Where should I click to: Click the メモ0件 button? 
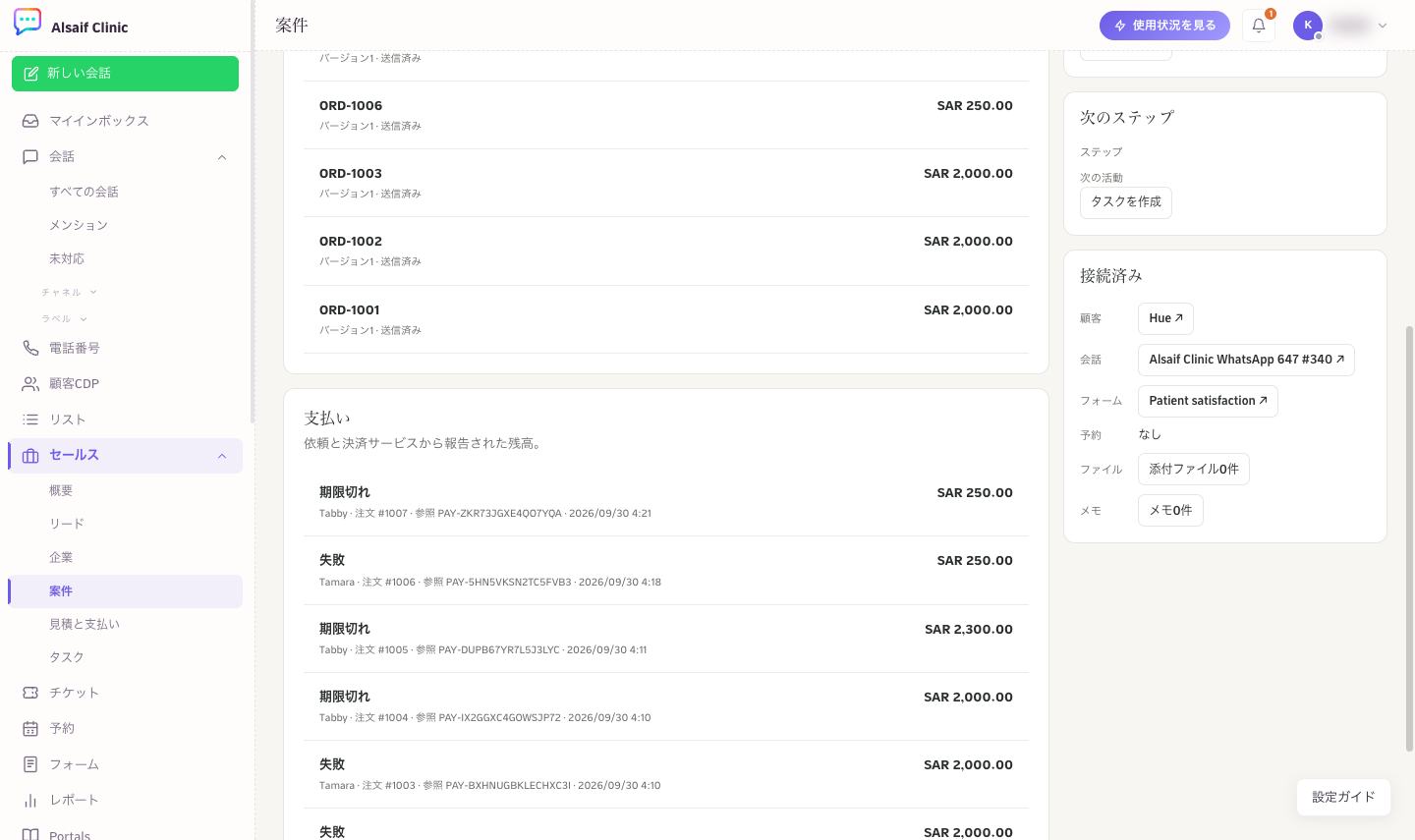click(x=1170, y=511)
